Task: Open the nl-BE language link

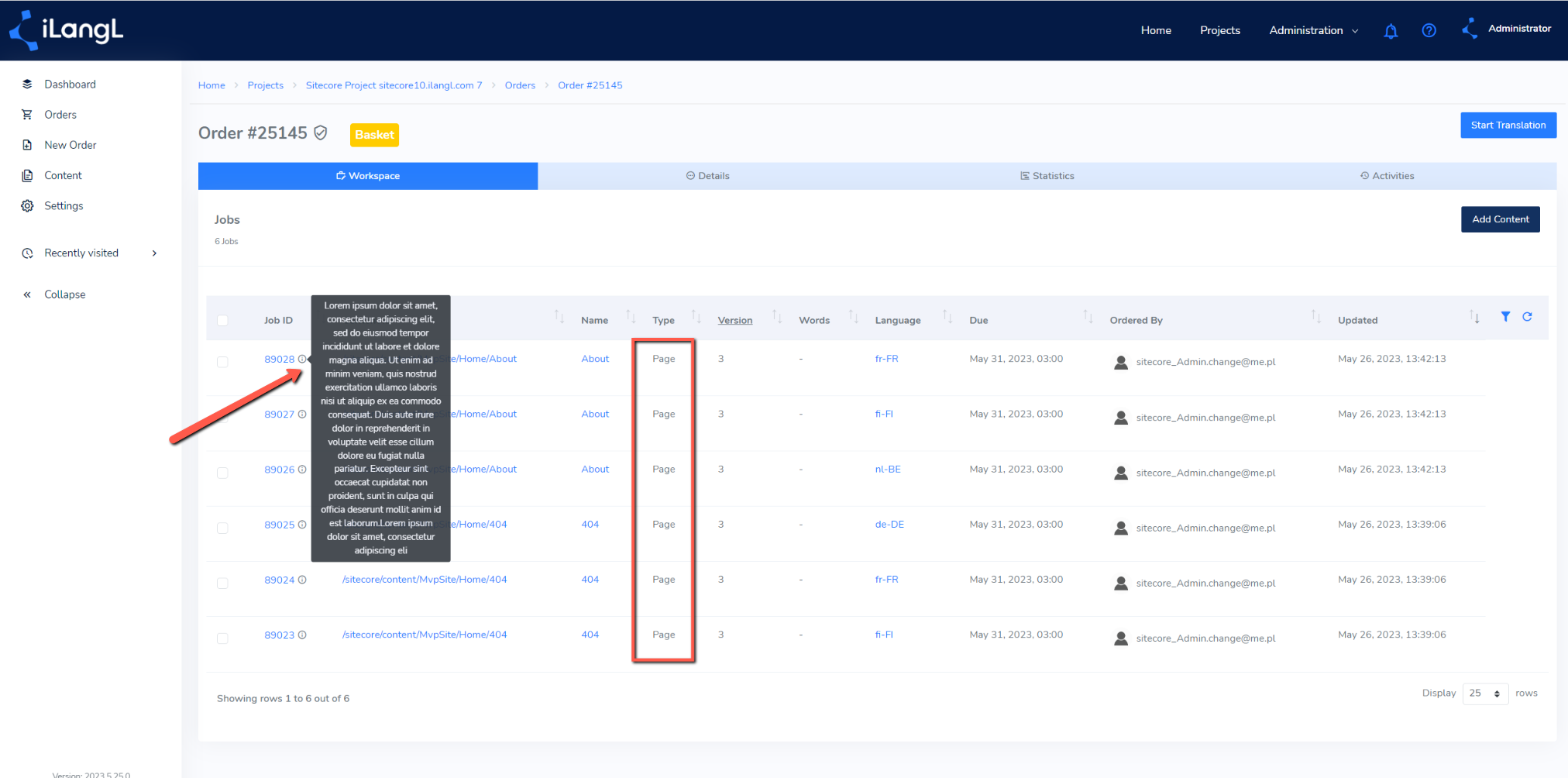Action: coord(888,470)
